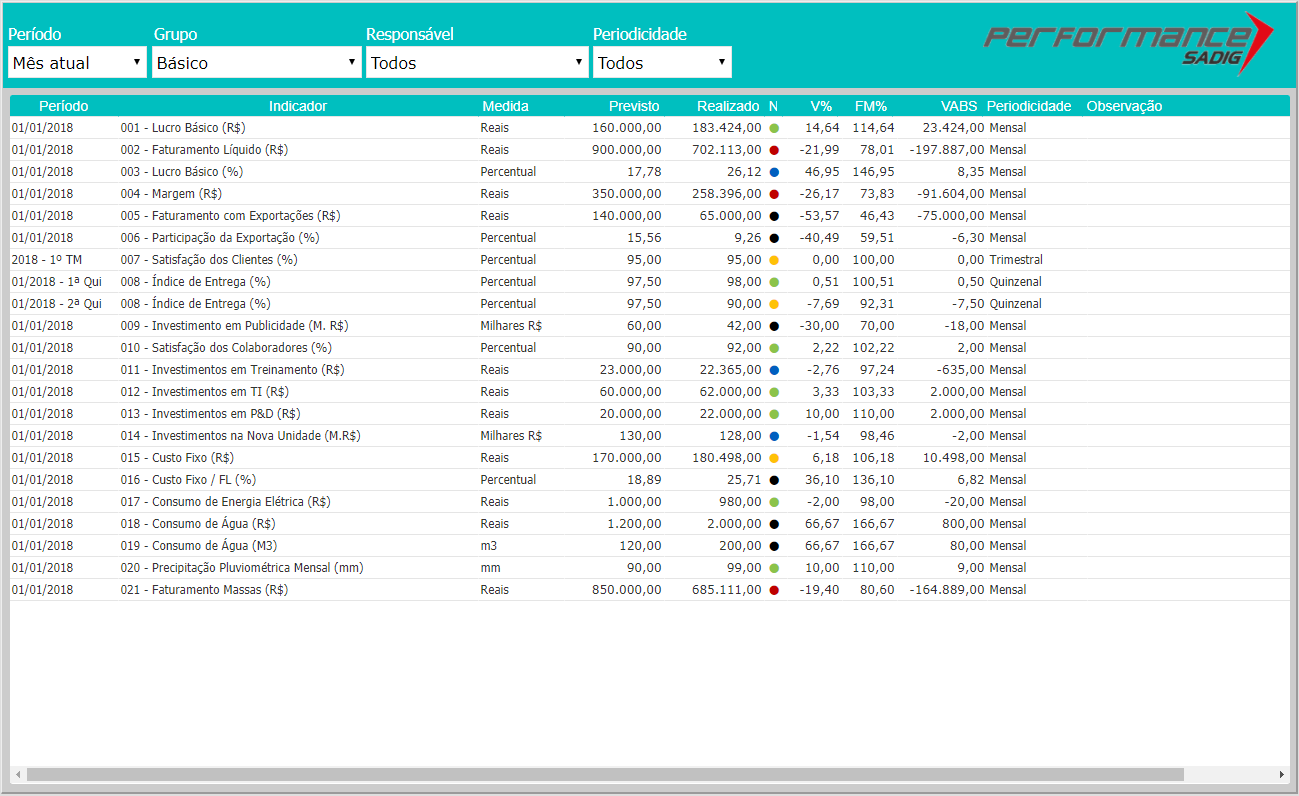Click black status dot for Faturamento com Exportações
Screen dimensions: 1299x796
tap(774, 216)
